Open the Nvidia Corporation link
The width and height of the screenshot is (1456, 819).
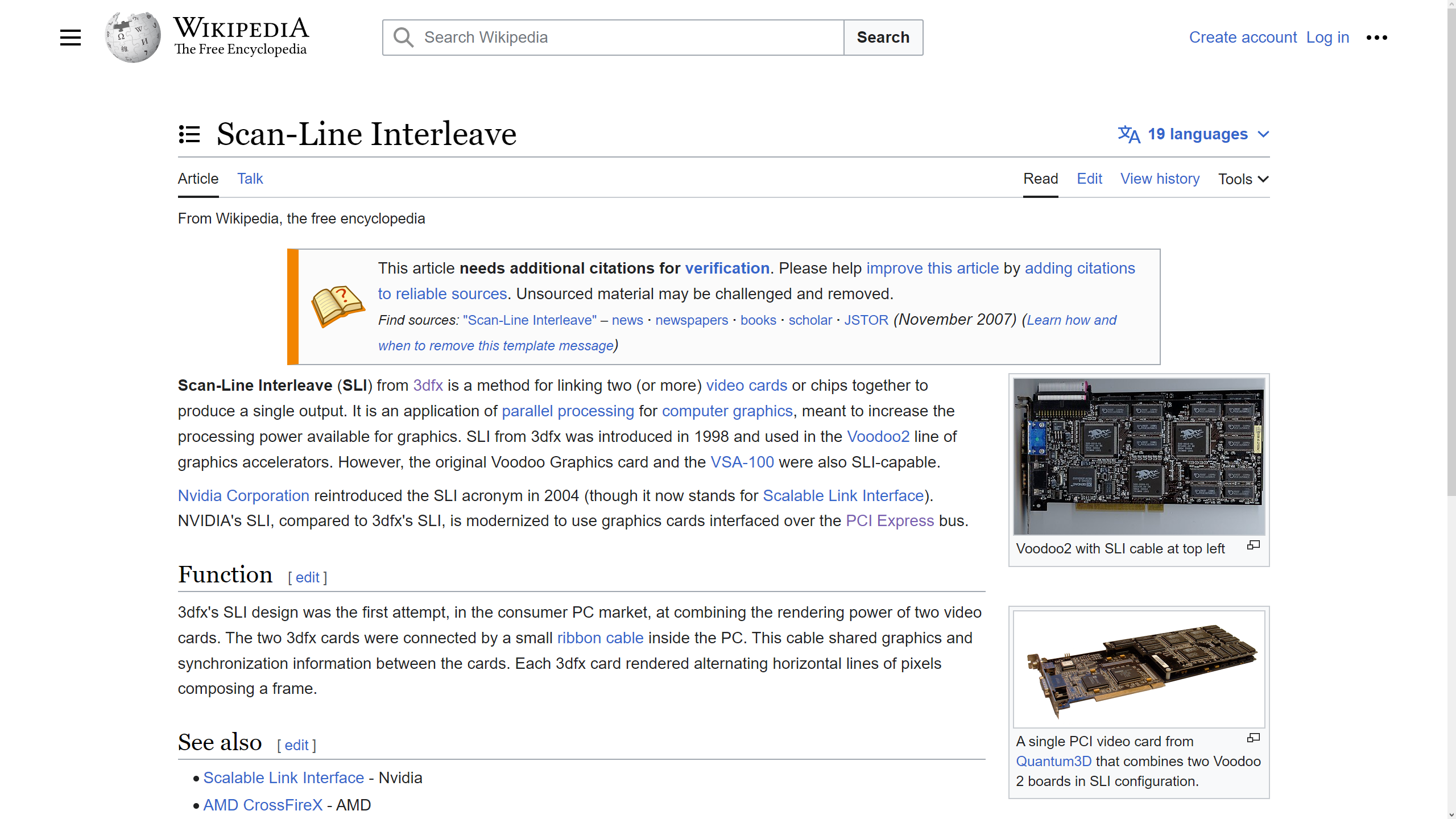tap(243, 495)
